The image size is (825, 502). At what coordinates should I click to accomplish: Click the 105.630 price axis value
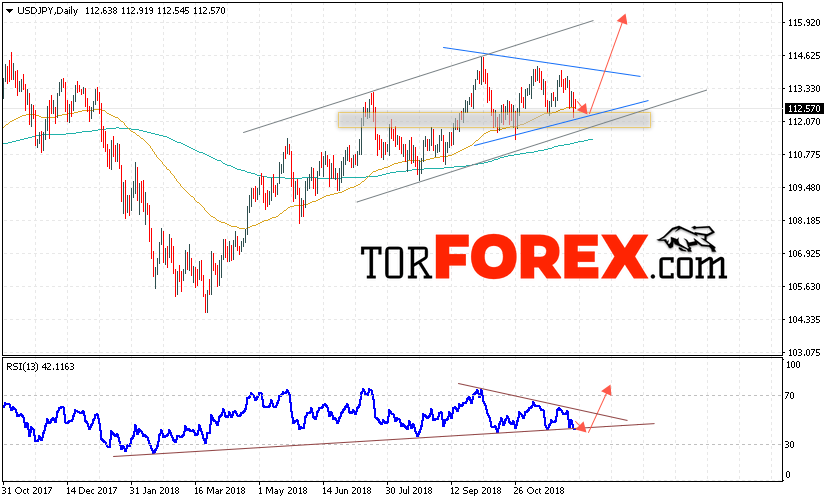coord(804,287)
